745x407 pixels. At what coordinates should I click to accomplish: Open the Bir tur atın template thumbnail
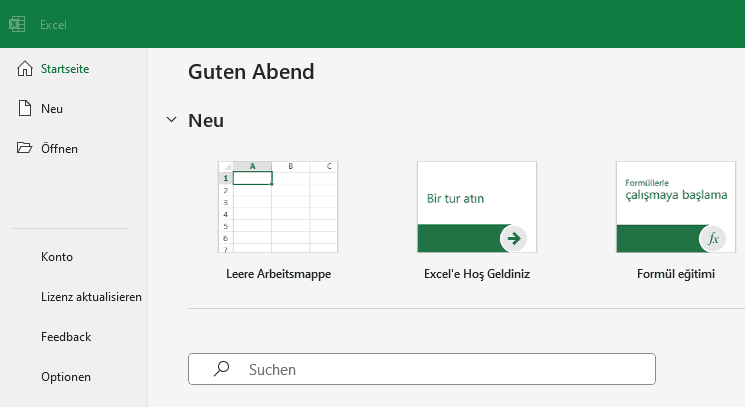point(476,206)
